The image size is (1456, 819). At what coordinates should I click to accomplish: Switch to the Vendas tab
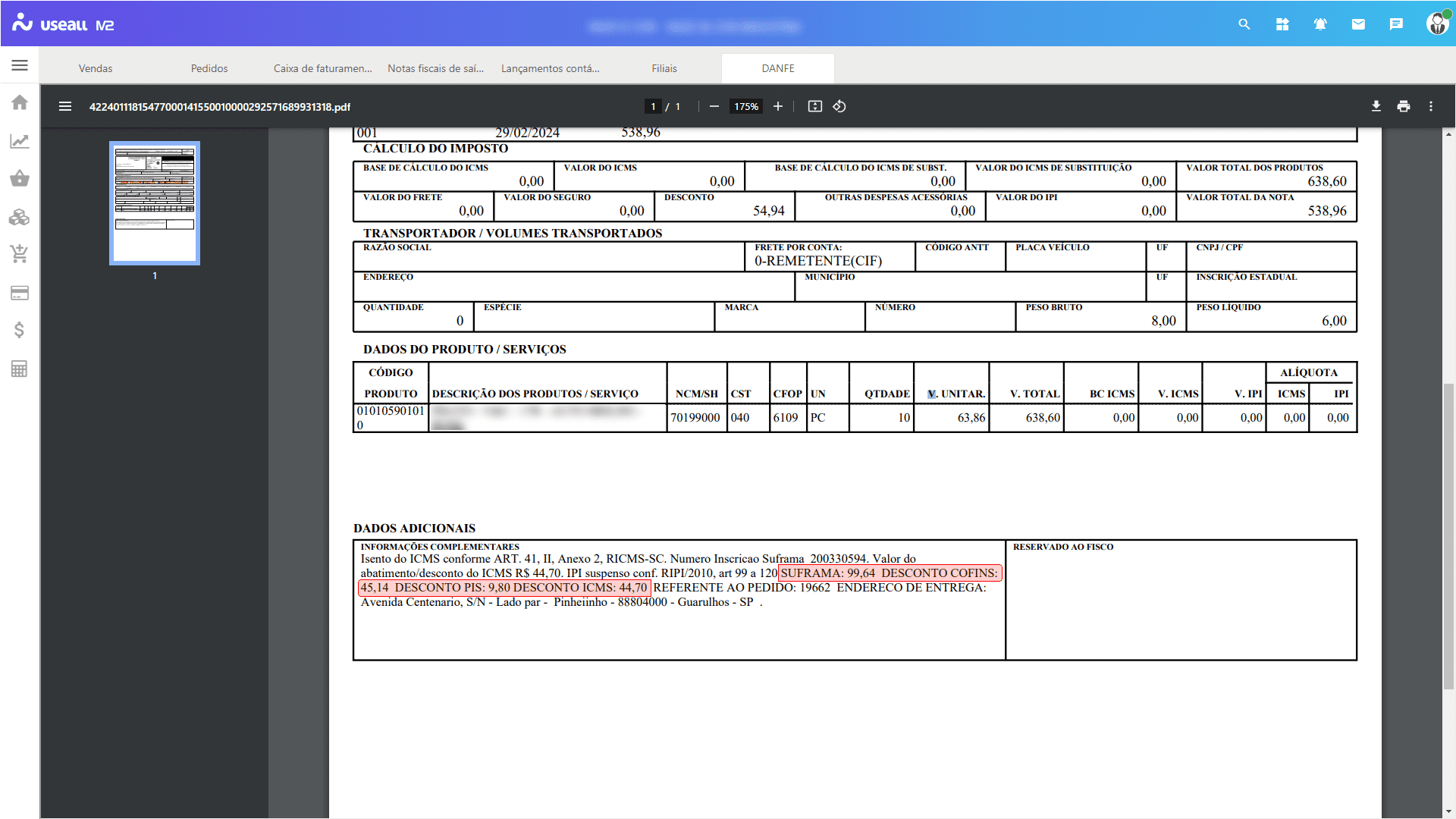click(96, 68)
